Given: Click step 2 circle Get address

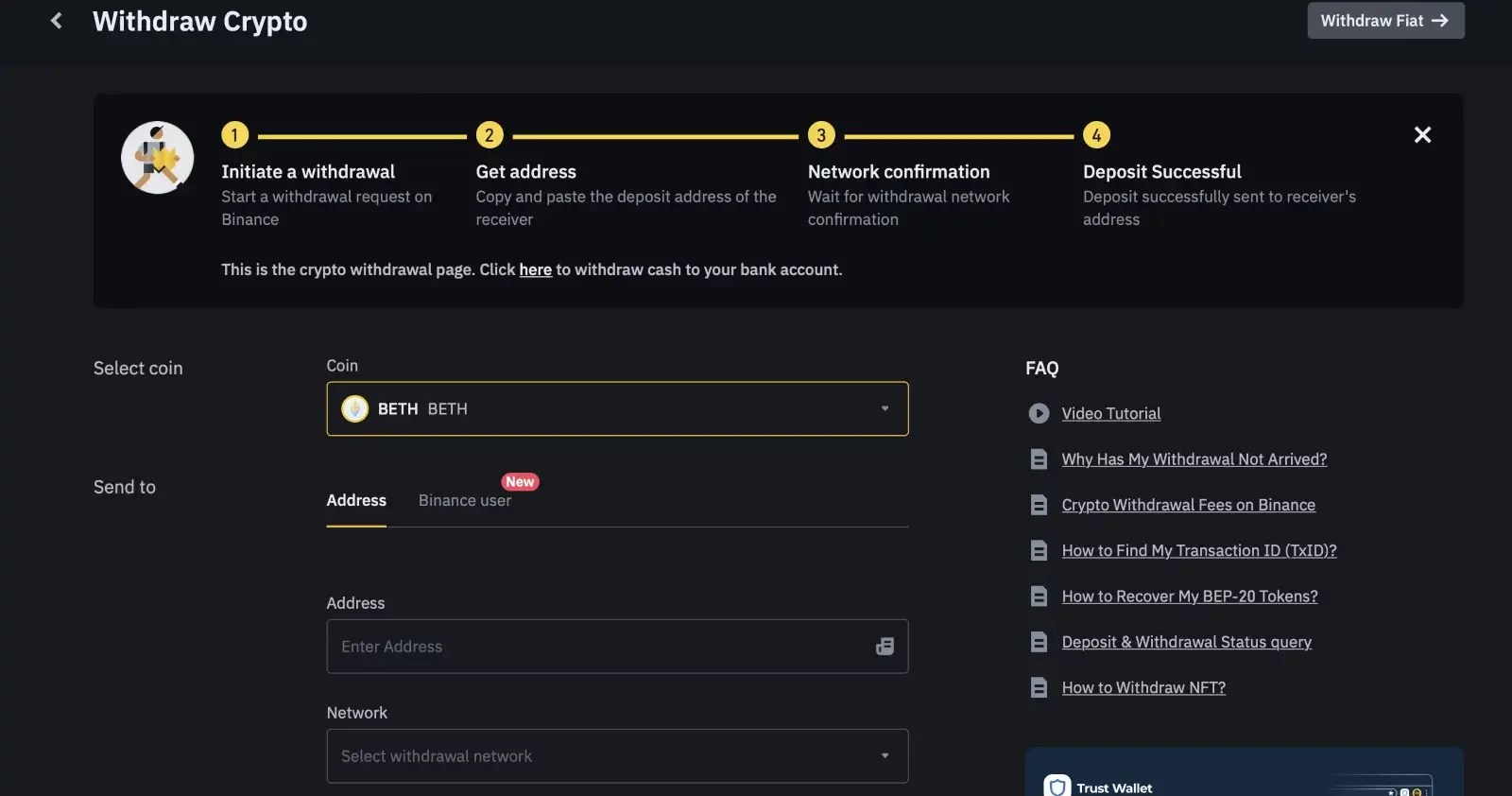Looking at the screenshot, I should tap(490, 135).
